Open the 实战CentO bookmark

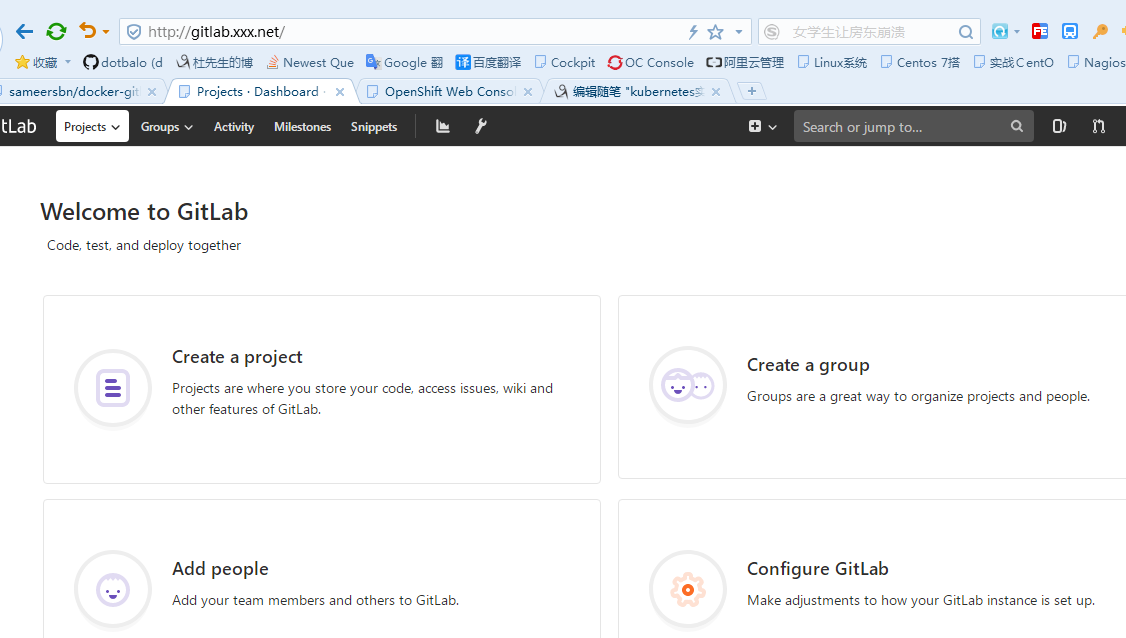[1013, 63]
